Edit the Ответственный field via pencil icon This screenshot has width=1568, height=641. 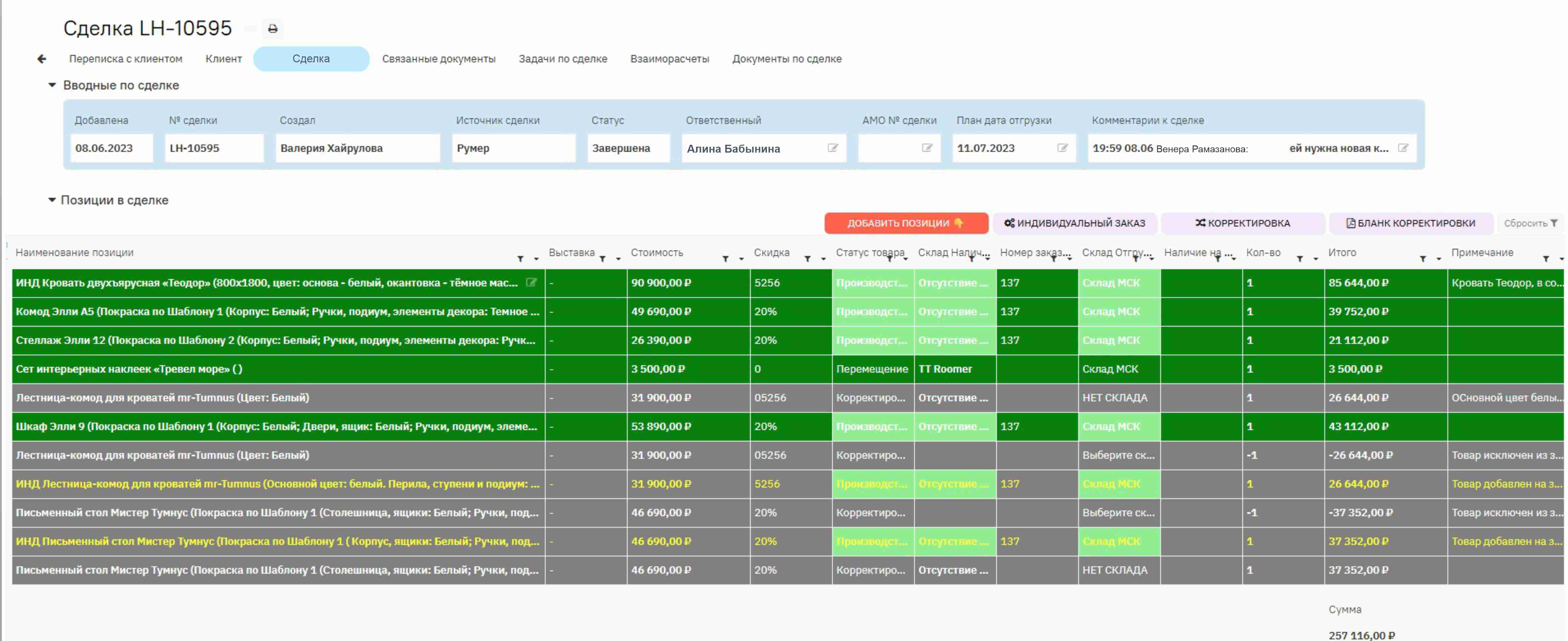tap(833, 148)
